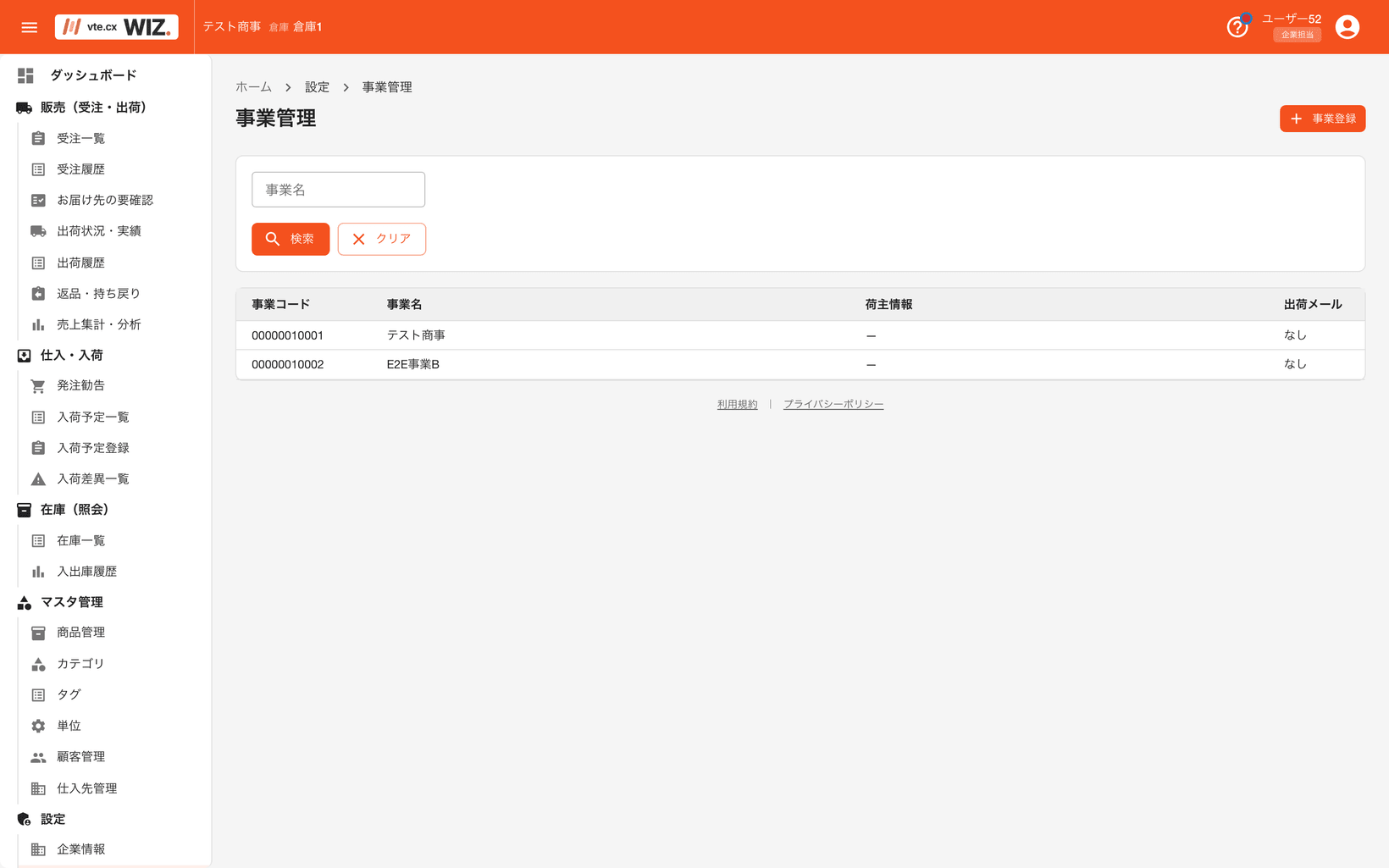Open the 利用規約 link
The width and height of the screenshot is (1389, 868).
(737, 405)
